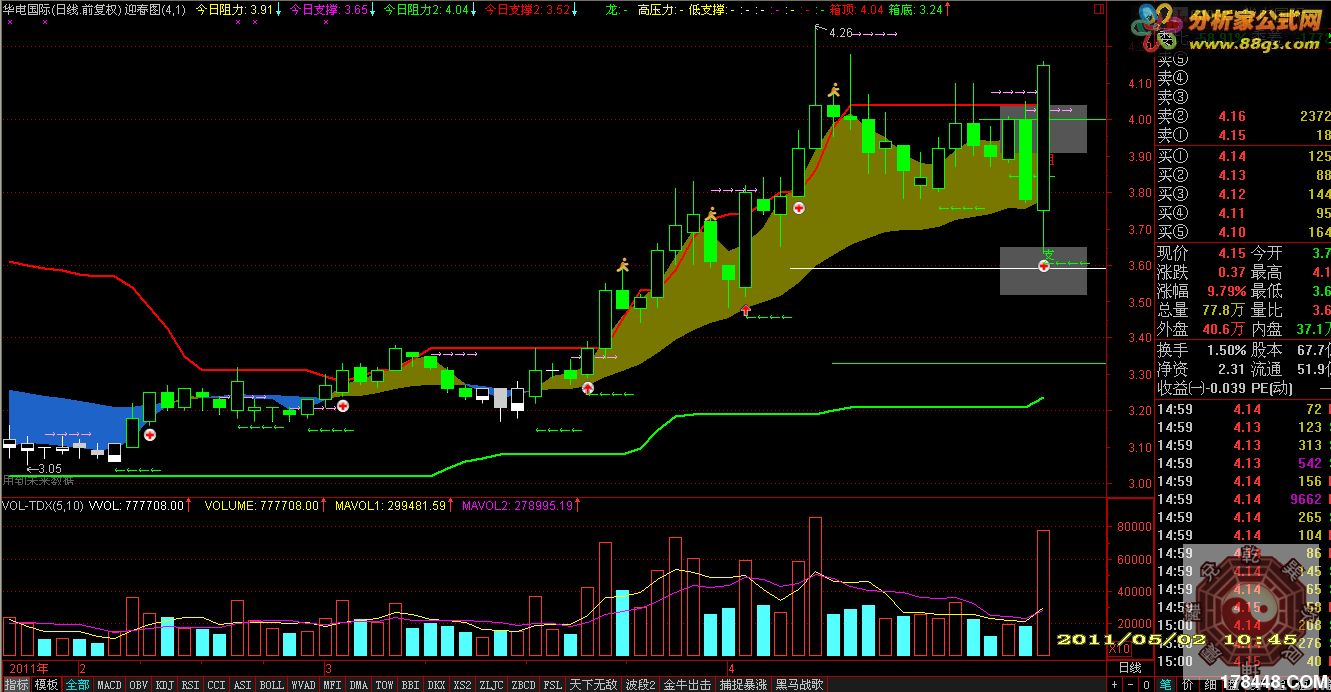Click the tick trade row with volume 9662

point(1244,499)
